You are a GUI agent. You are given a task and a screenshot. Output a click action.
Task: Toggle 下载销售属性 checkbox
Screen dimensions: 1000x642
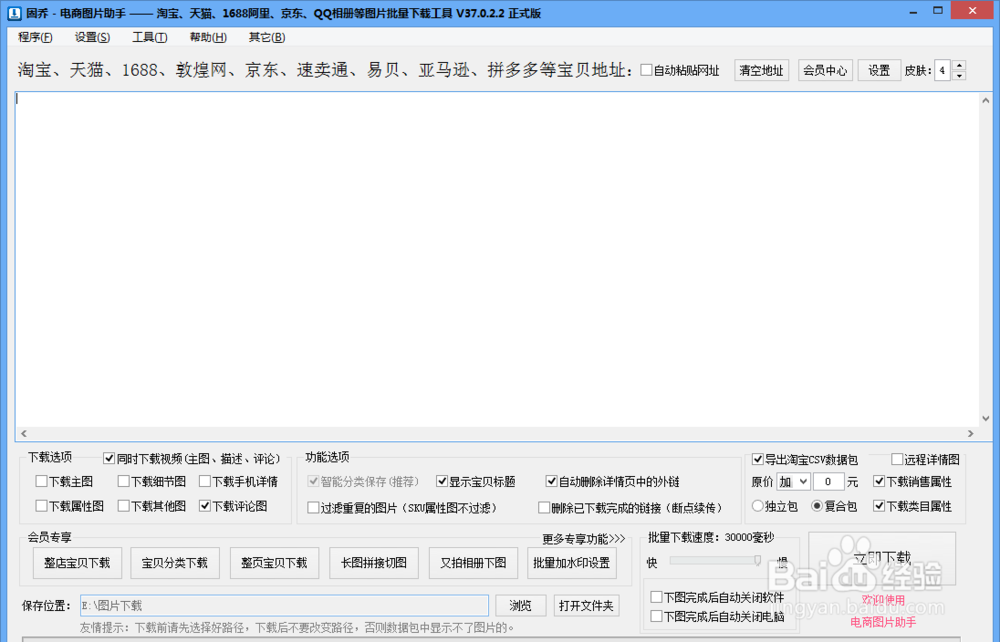click(x=879, y=481)
